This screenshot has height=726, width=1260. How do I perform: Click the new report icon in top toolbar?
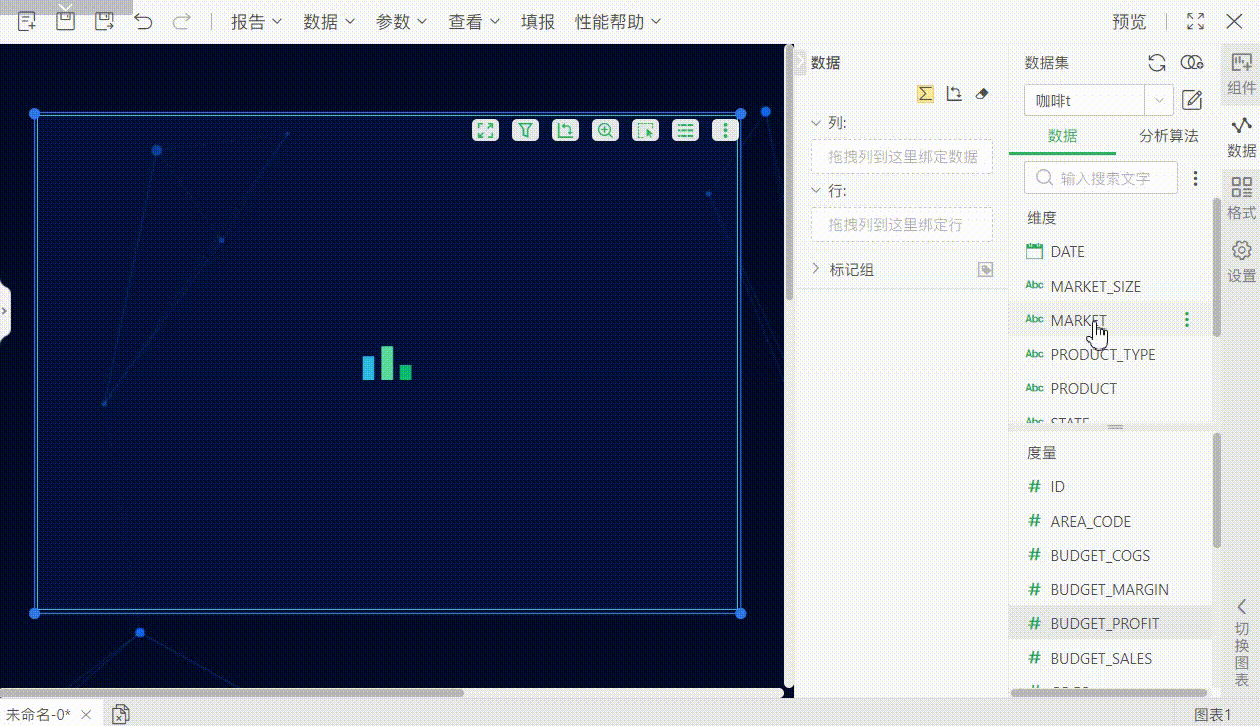pyautogui.click(x=27, y=21)
